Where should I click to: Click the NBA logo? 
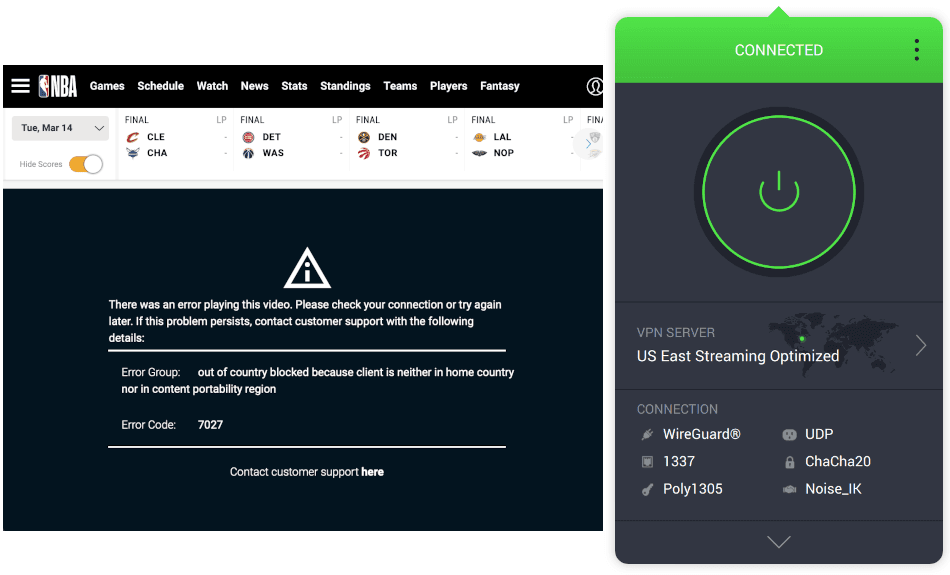click(58, 86)
